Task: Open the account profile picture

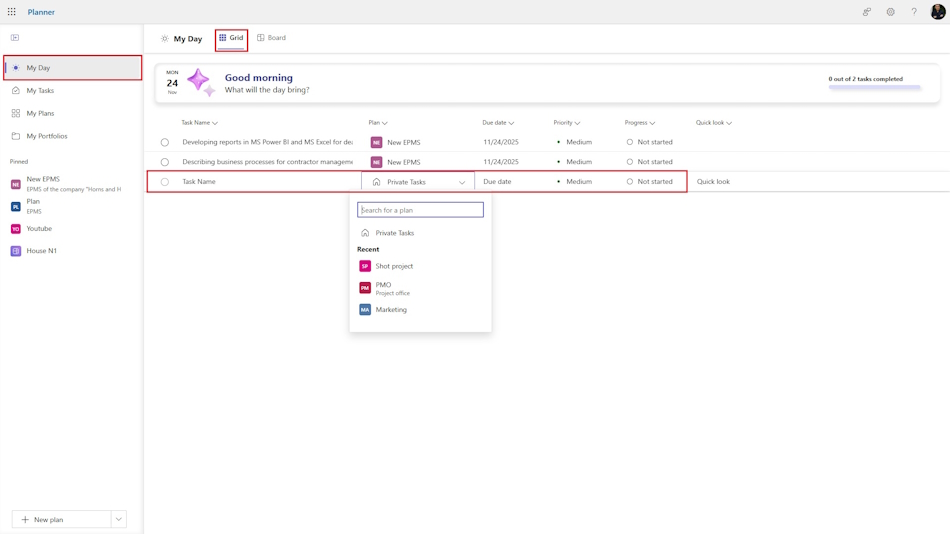Action: (x=937, y=12)
